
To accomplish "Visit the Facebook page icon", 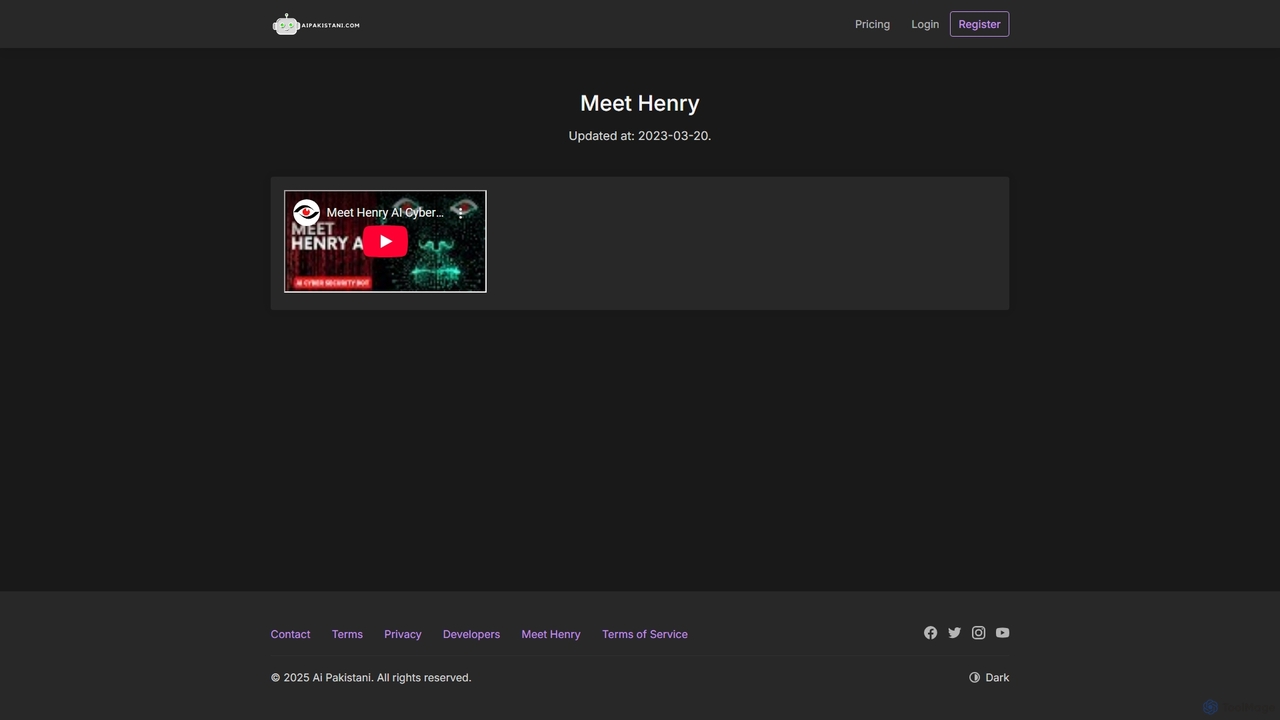I will tap(930, 633).
